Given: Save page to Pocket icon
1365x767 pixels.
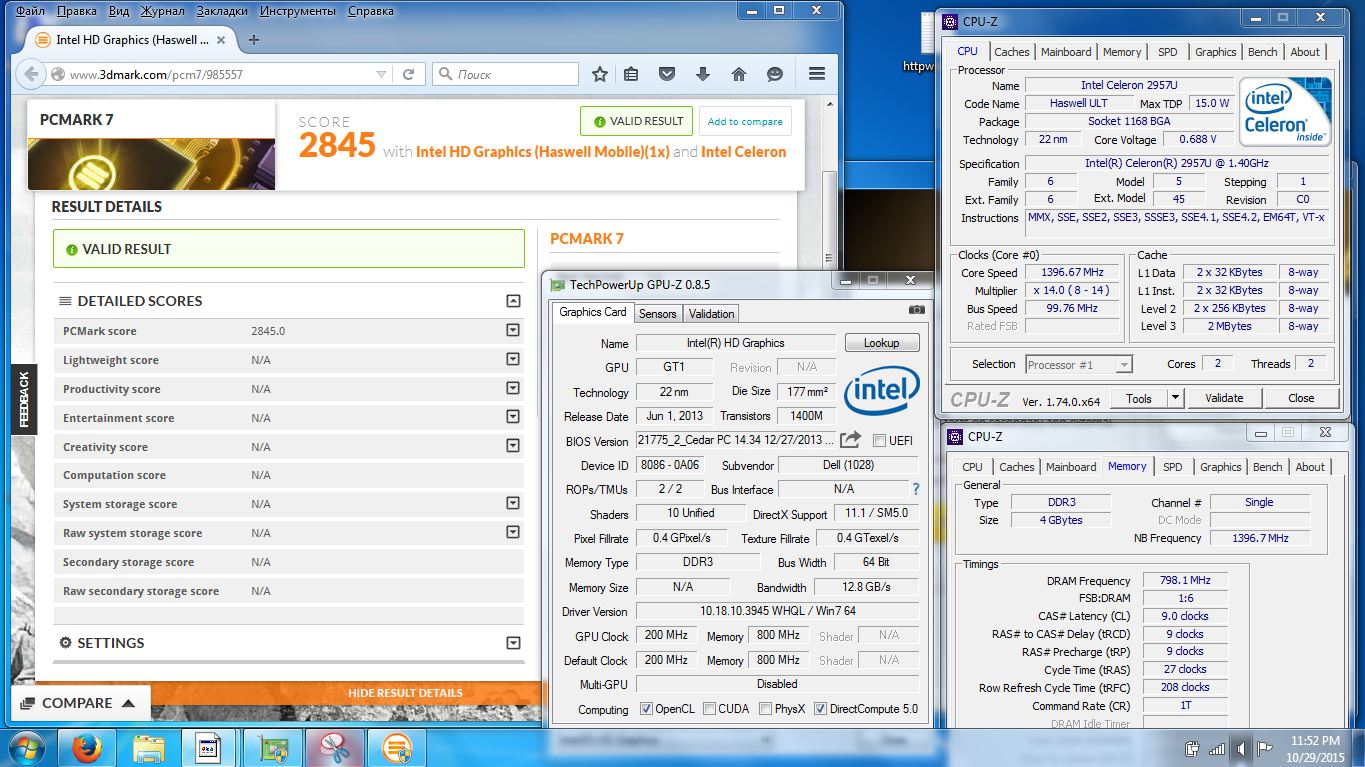Looking at the screenshot, I should click(667, 74).
